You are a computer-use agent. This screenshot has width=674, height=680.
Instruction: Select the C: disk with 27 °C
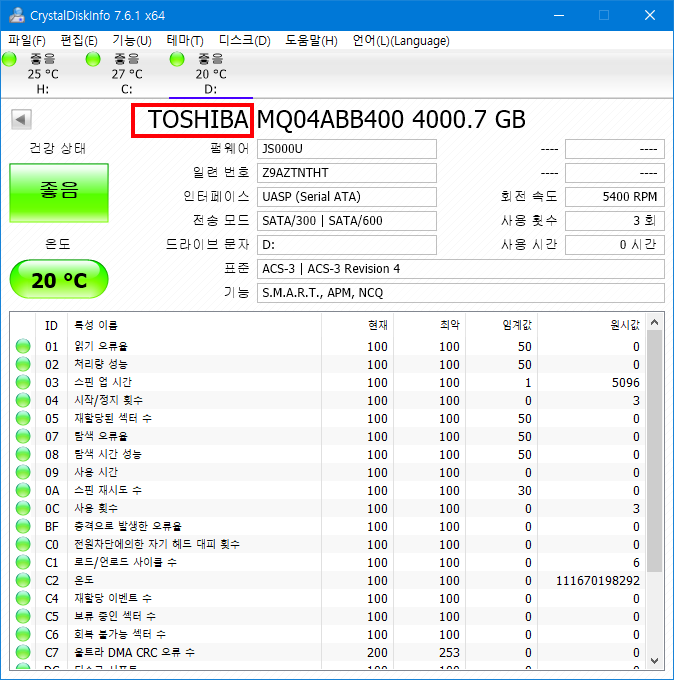127,74
